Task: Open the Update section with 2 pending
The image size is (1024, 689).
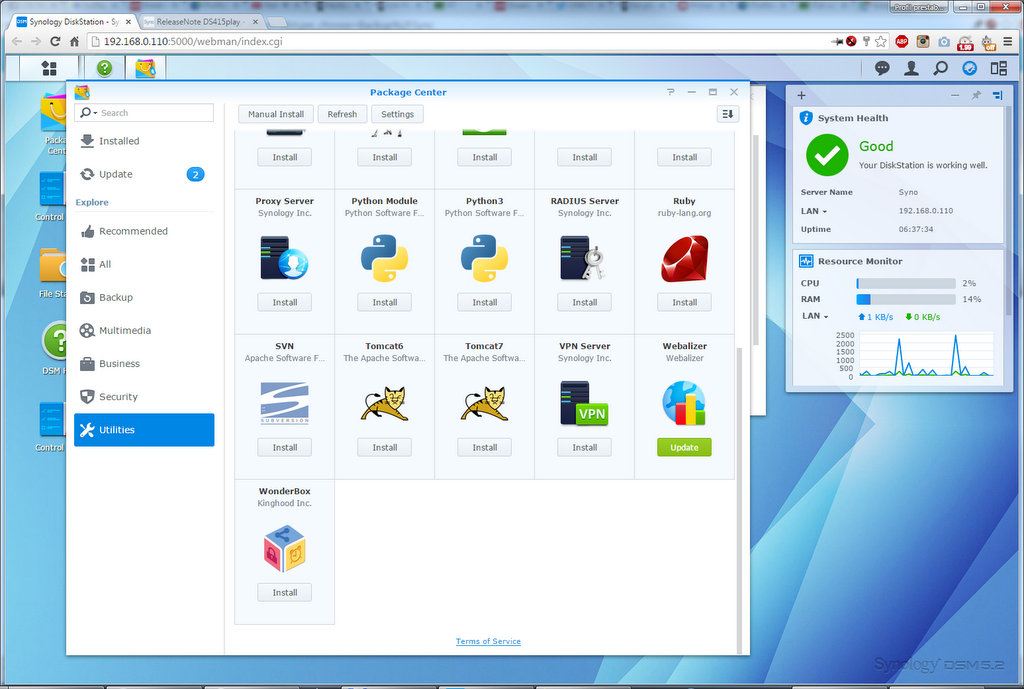Action: [144, 174]
